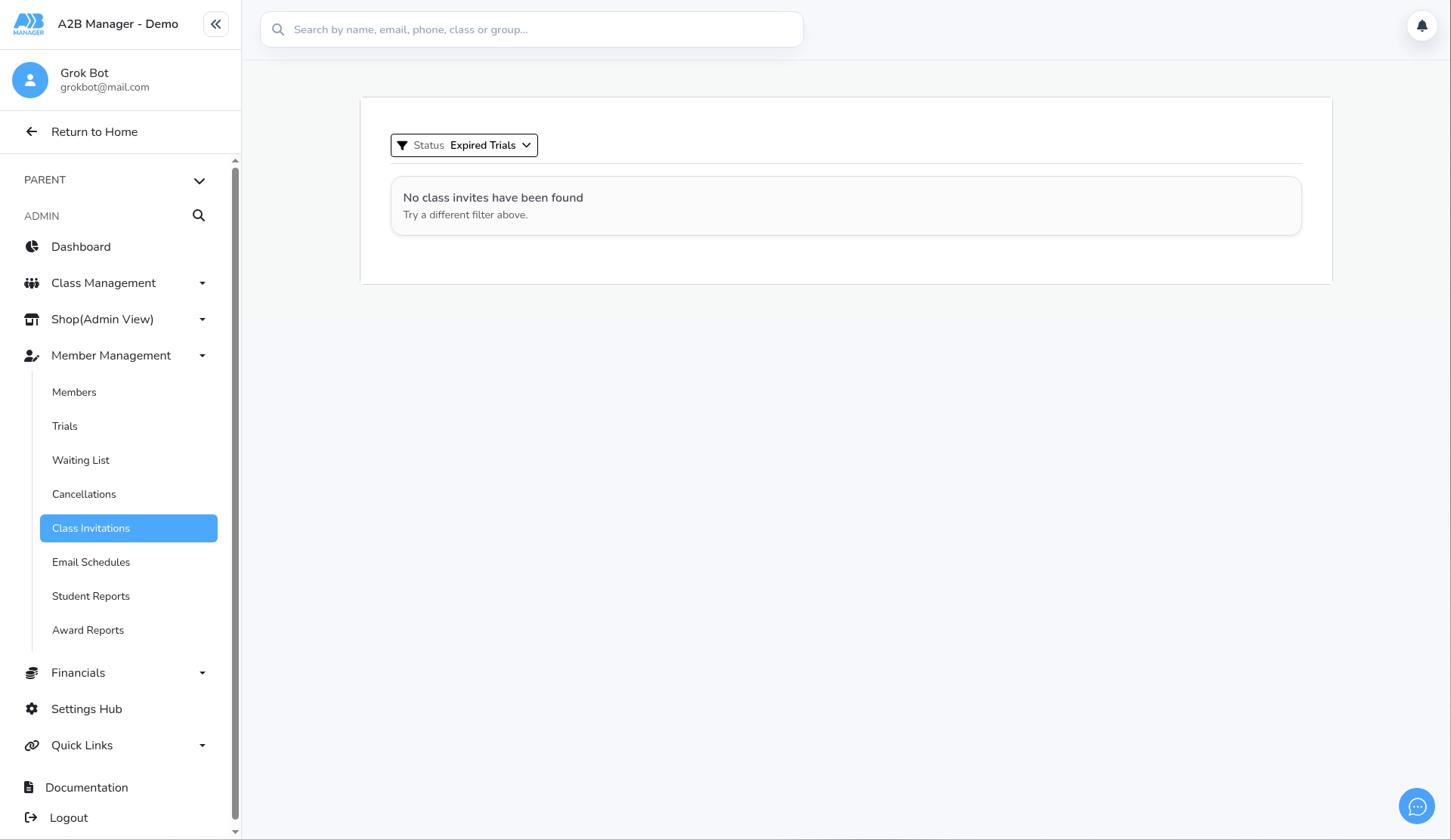Click the Documentation link text

pos(86,787)
